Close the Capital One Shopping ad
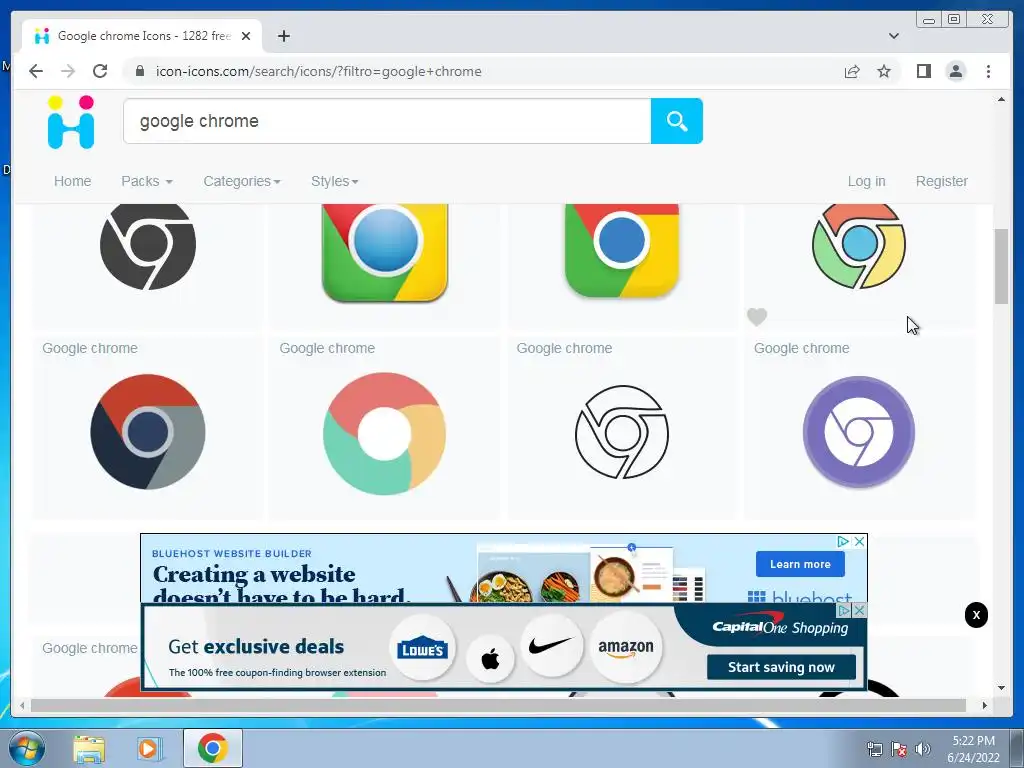Image resolution: width=1024 pixels, height=768 pixels. [x=859, y=610]
